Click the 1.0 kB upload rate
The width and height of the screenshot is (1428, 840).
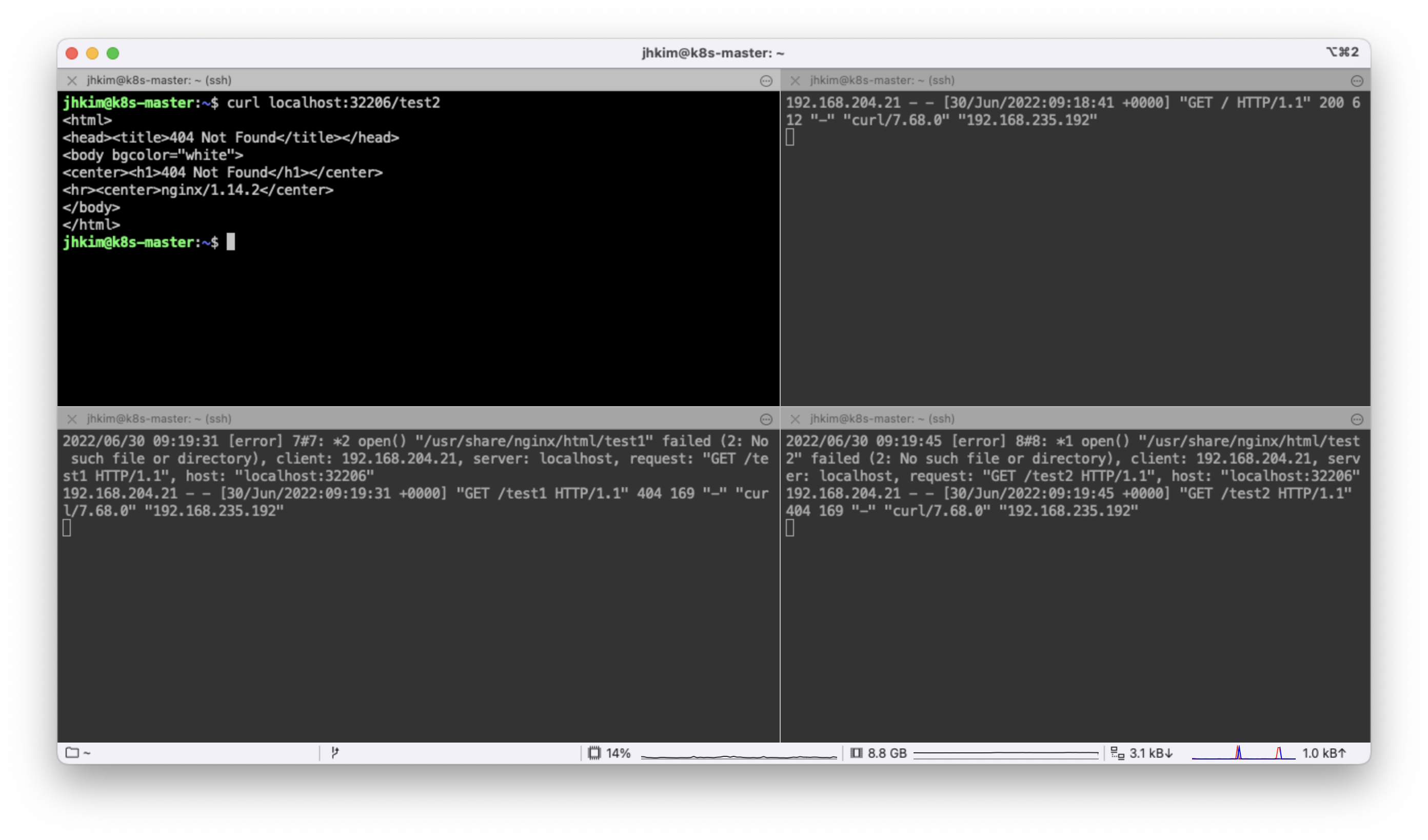[x=1323, y=753]
